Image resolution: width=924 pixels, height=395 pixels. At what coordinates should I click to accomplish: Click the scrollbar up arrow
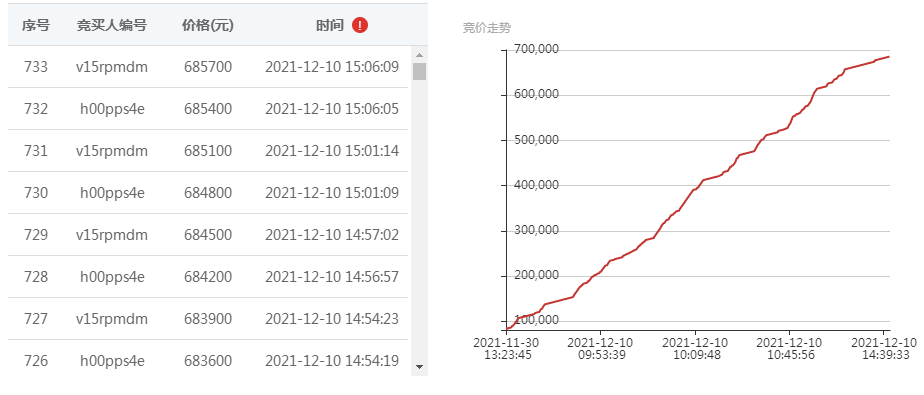(x=419, y=55)
